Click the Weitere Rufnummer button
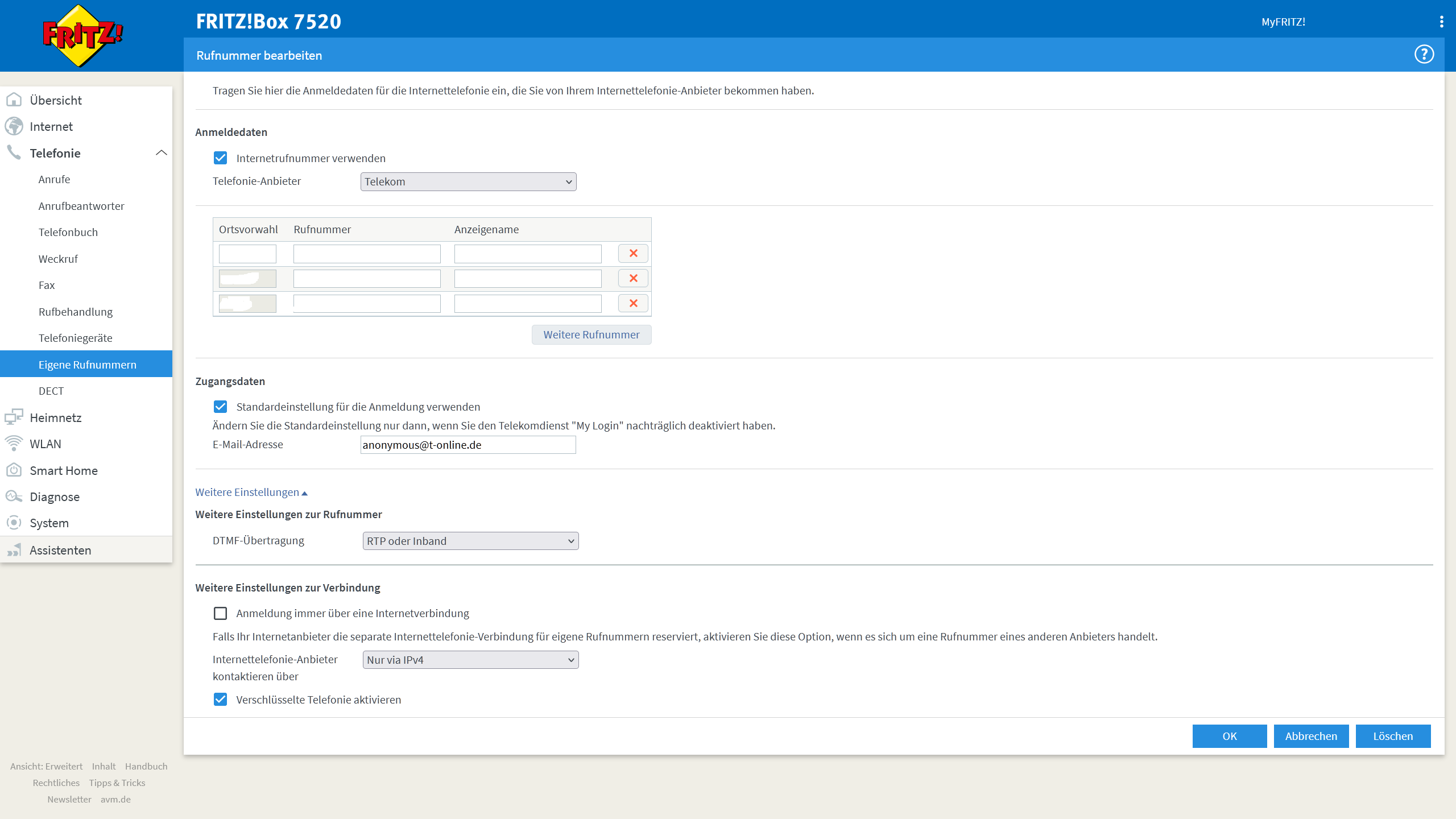This screenshot has height=819, width=1456. (x=591, y=335)
